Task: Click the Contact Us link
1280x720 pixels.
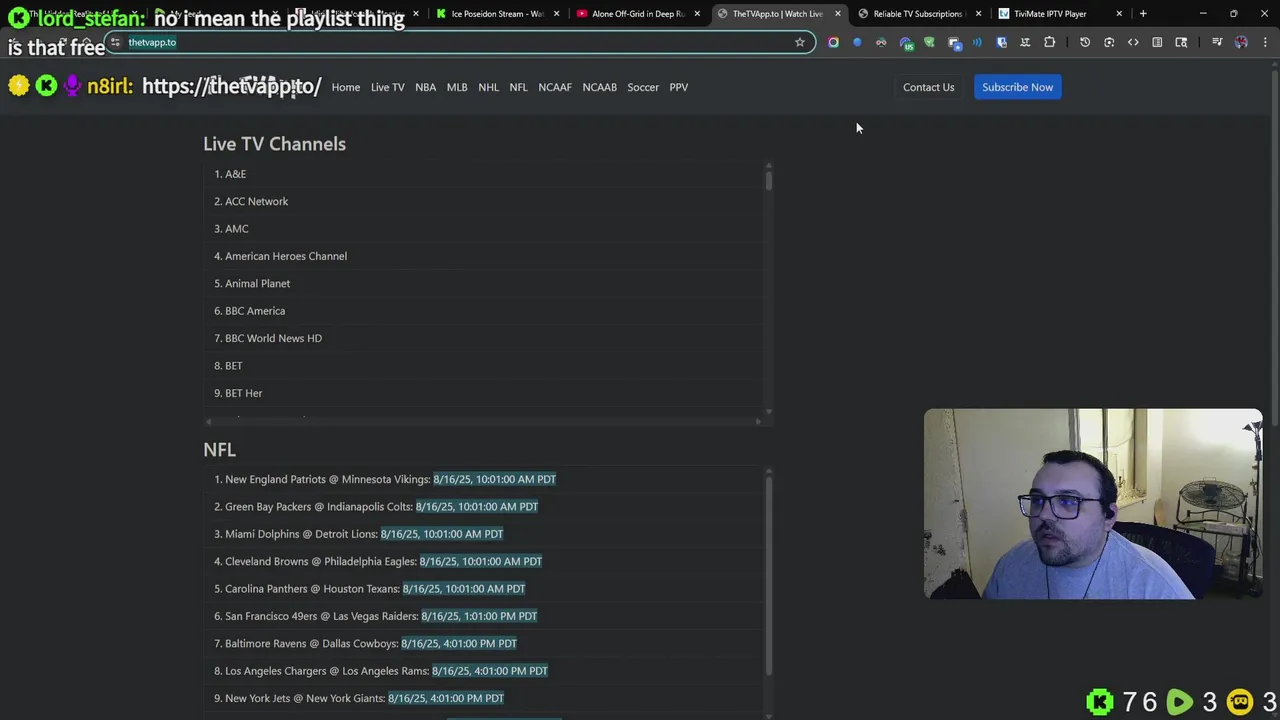Action: pyautogui.click(x=928, y=87)
